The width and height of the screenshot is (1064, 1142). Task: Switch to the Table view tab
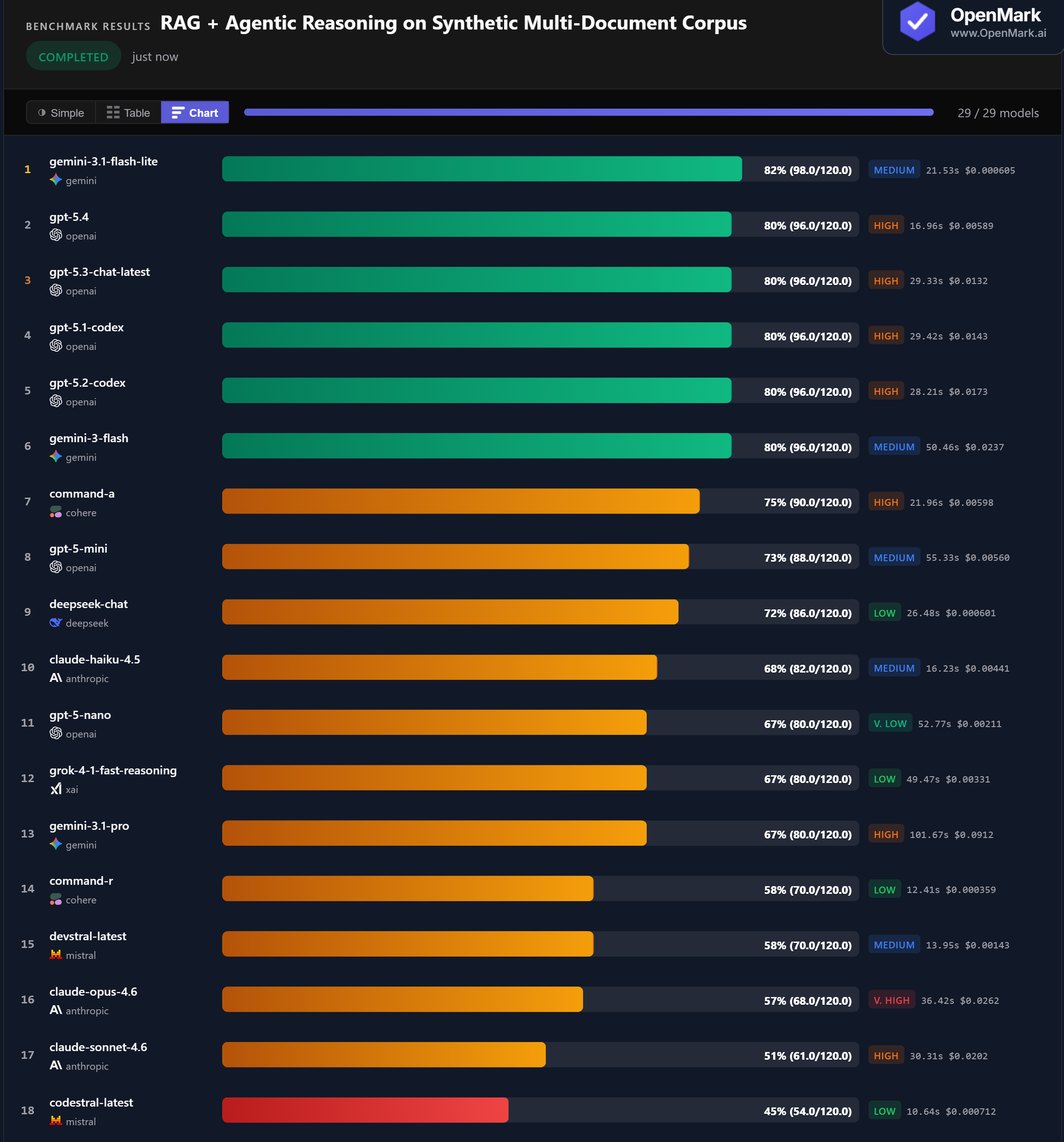(128, 113)
